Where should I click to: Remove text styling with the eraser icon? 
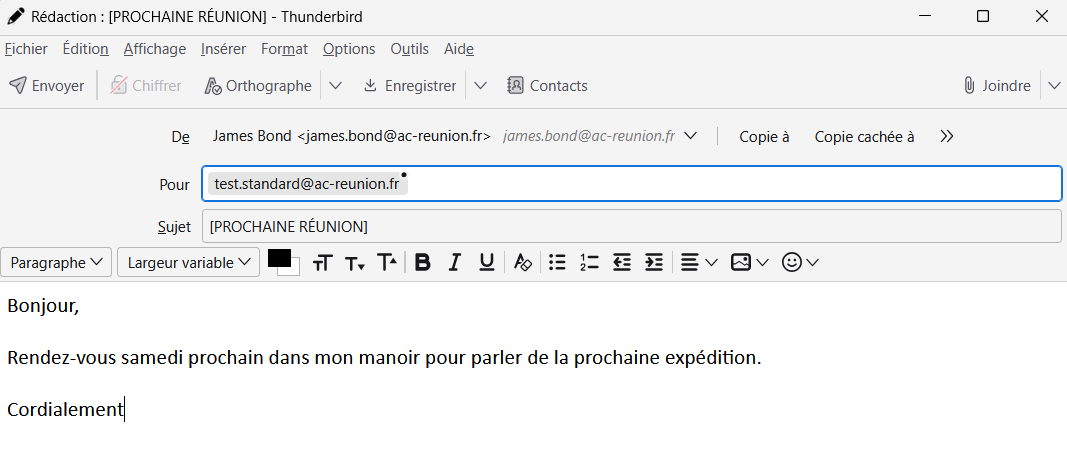point(522,262)
